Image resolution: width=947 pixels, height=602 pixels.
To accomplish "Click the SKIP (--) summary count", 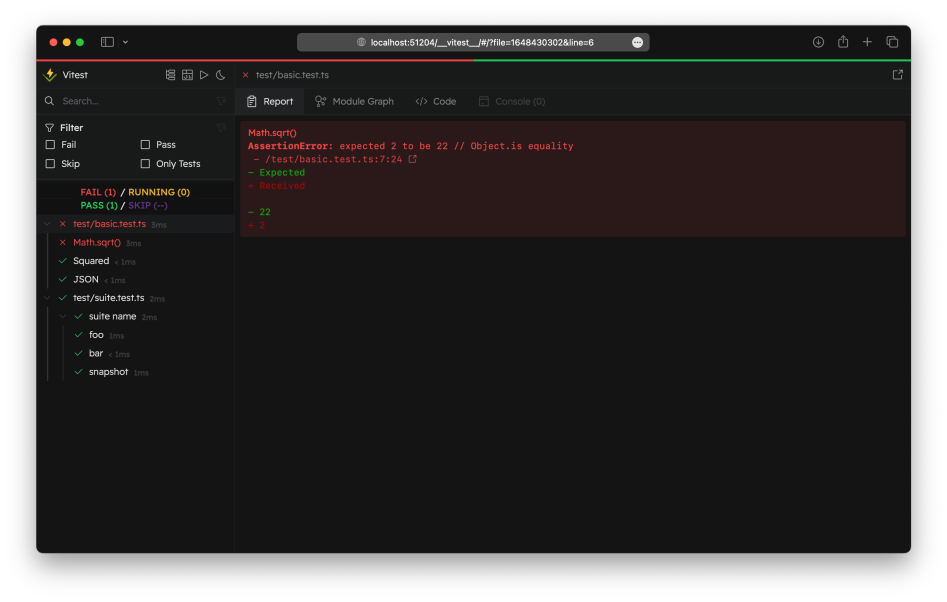I will pyautogui.click(x=148, y=206).
